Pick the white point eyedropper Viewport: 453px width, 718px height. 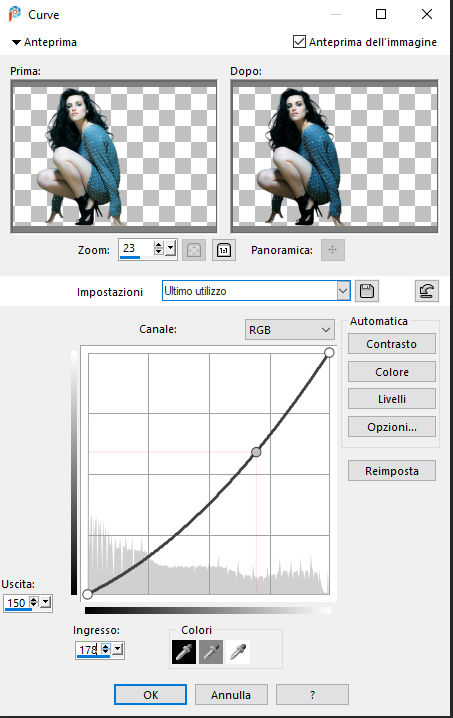click(x=238, y=652)
